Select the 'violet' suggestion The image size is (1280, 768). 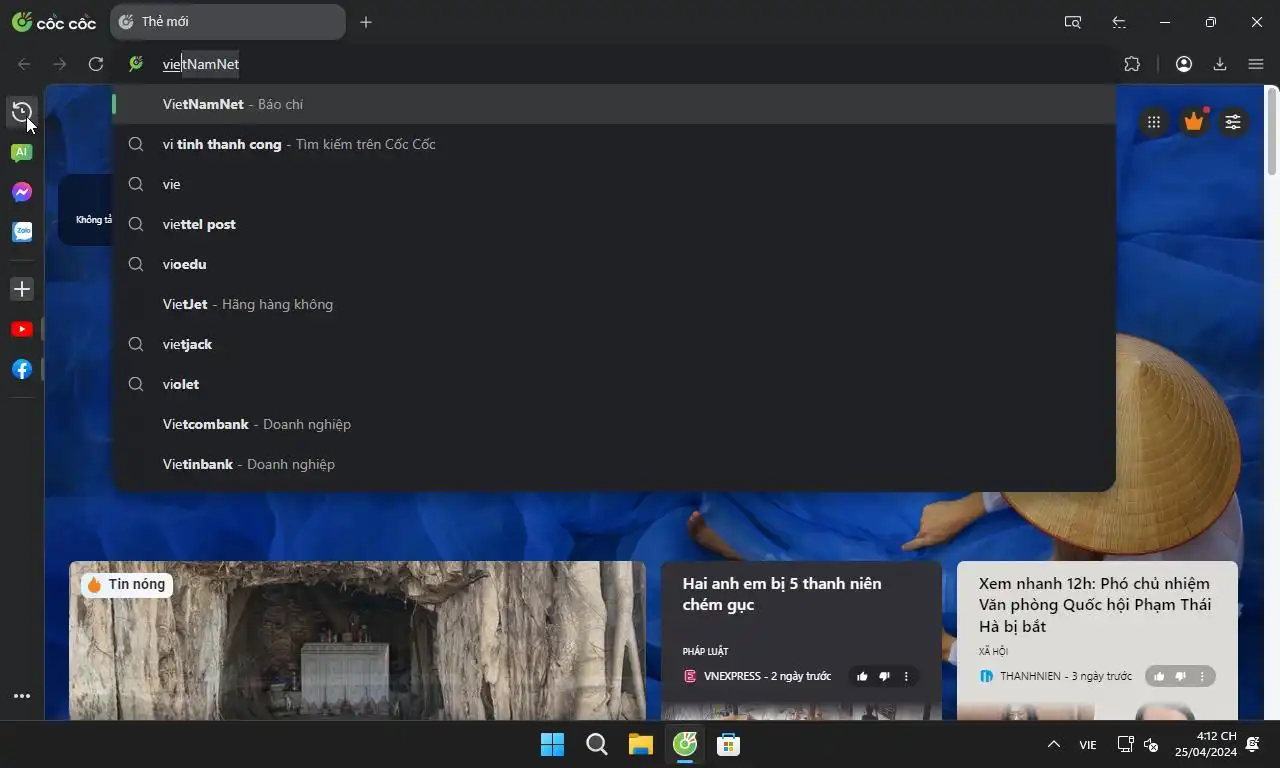coord(614,384)
